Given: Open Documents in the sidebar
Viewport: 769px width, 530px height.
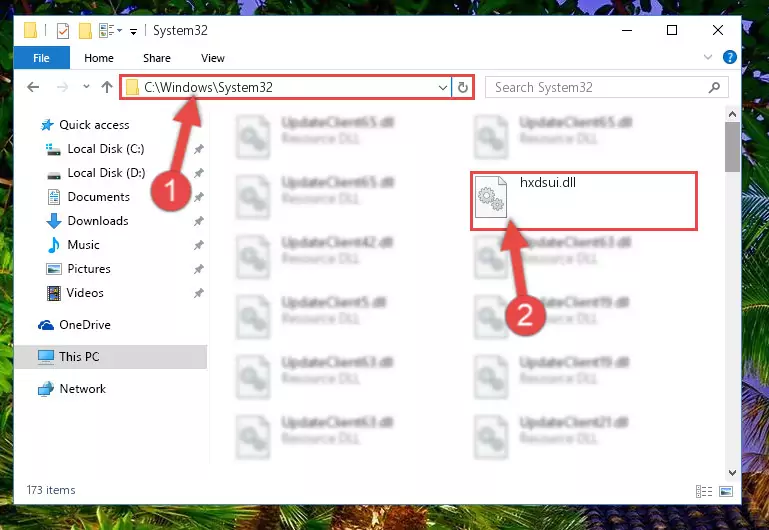Looking at the screenshot, I should (x=99, y=197).
